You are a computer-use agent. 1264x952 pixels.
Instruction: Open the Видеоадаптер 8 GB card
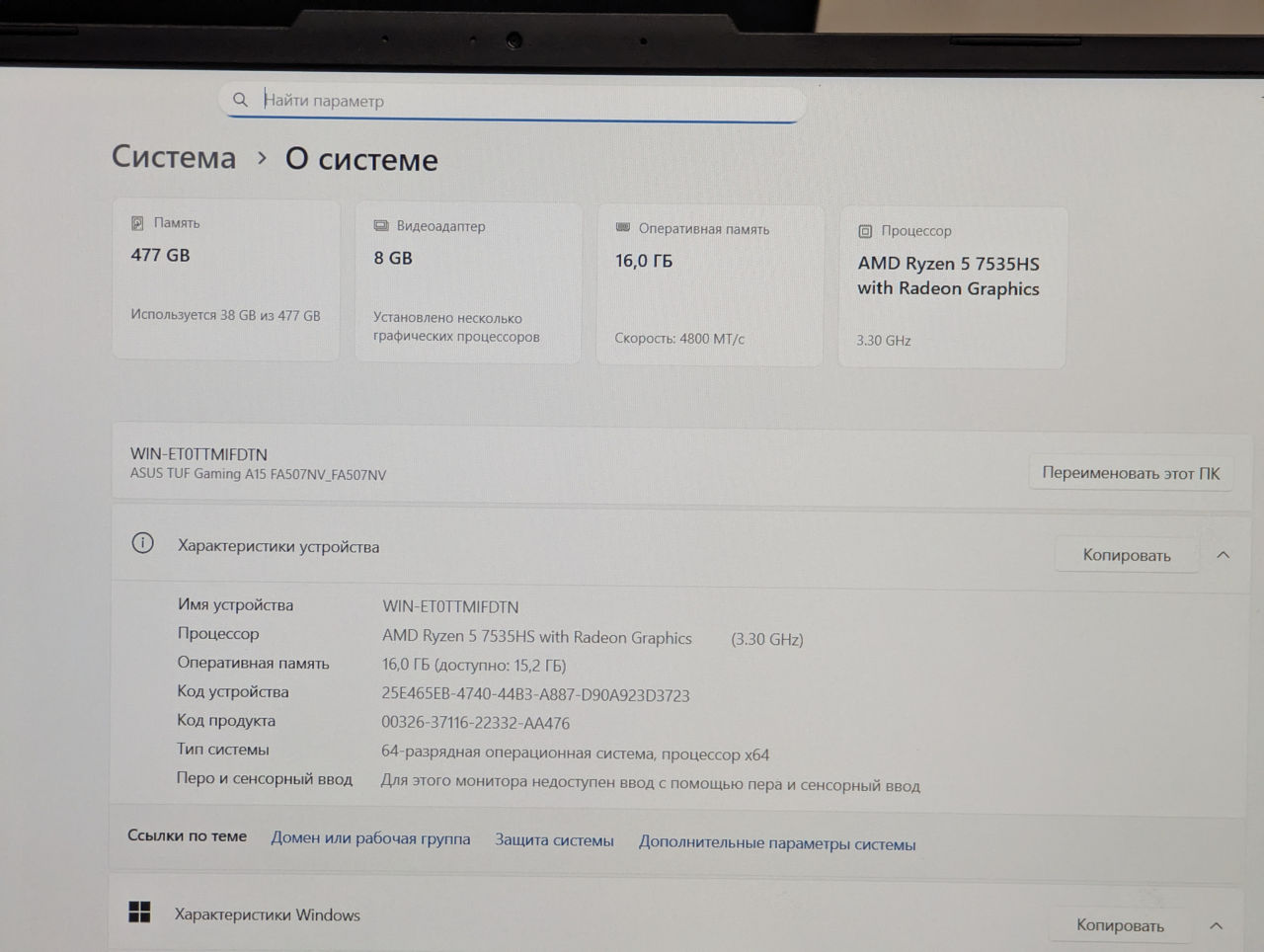pyautogui.click(x=468, y=282)
